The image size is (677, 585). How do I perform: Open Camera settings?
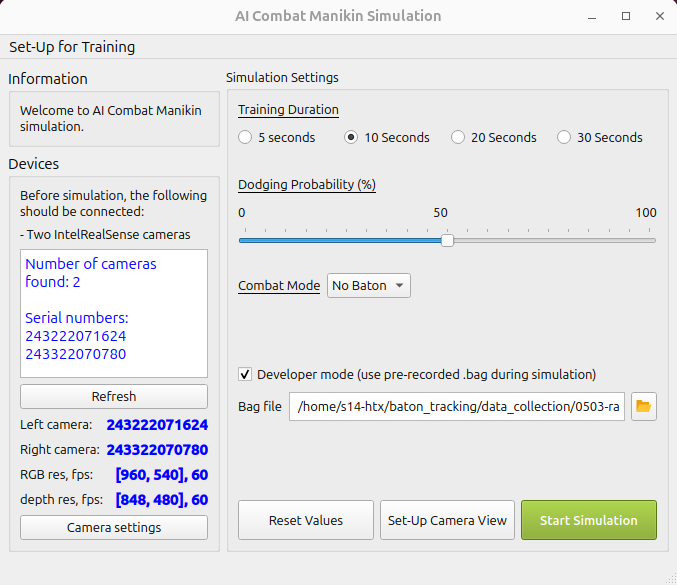(x=114, y=527)
